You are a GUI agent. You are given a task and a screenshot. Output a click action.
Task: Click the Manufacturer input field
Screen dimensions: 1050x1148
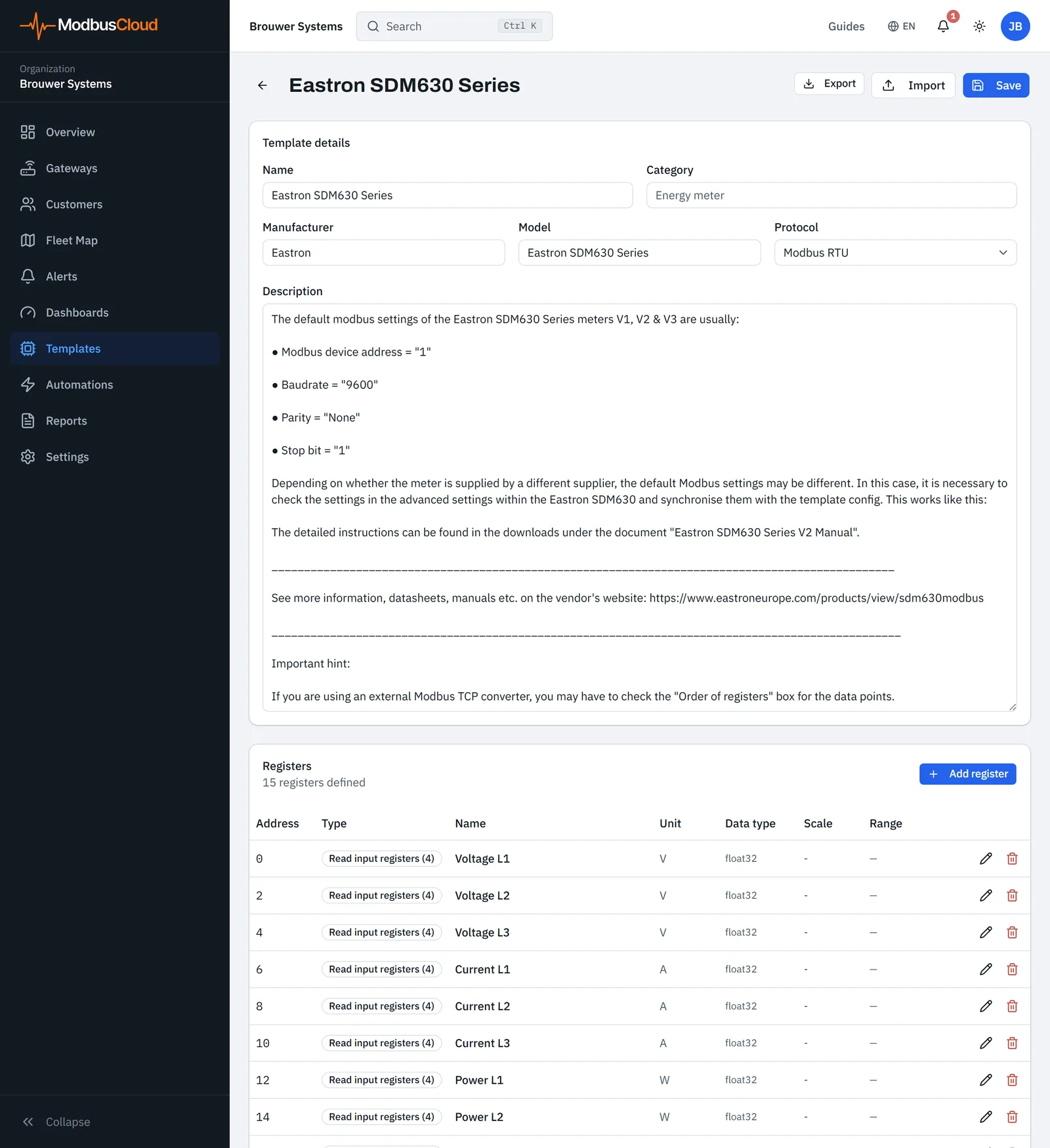[x=384, y=253]
